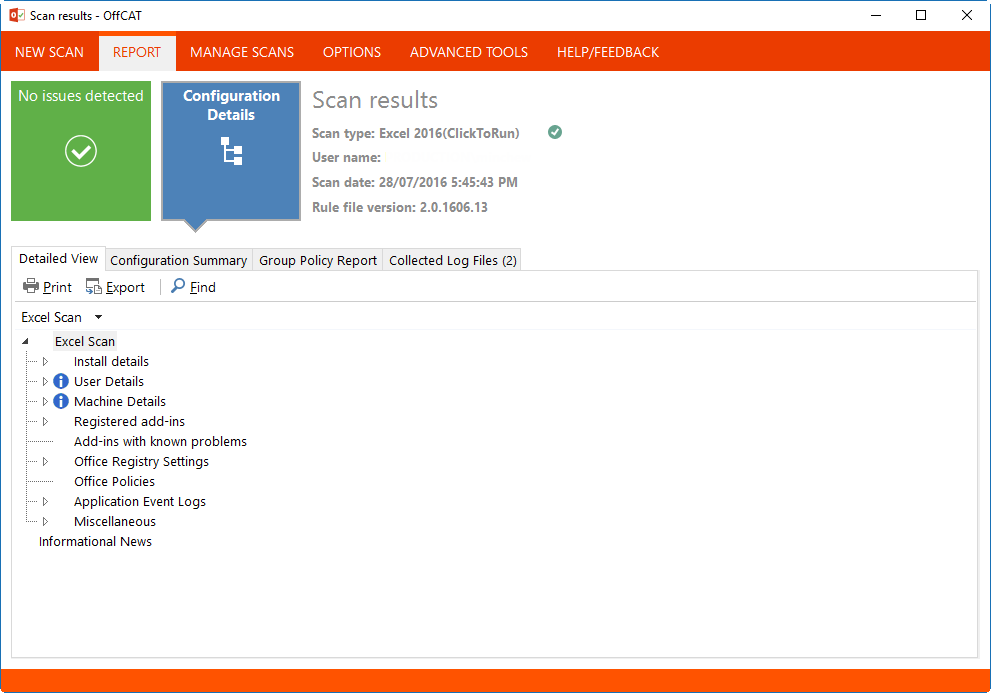This screenshot has width=991, height=693.
Task: Open the NEW SCAN menu
Action: (x=49, y=52)
